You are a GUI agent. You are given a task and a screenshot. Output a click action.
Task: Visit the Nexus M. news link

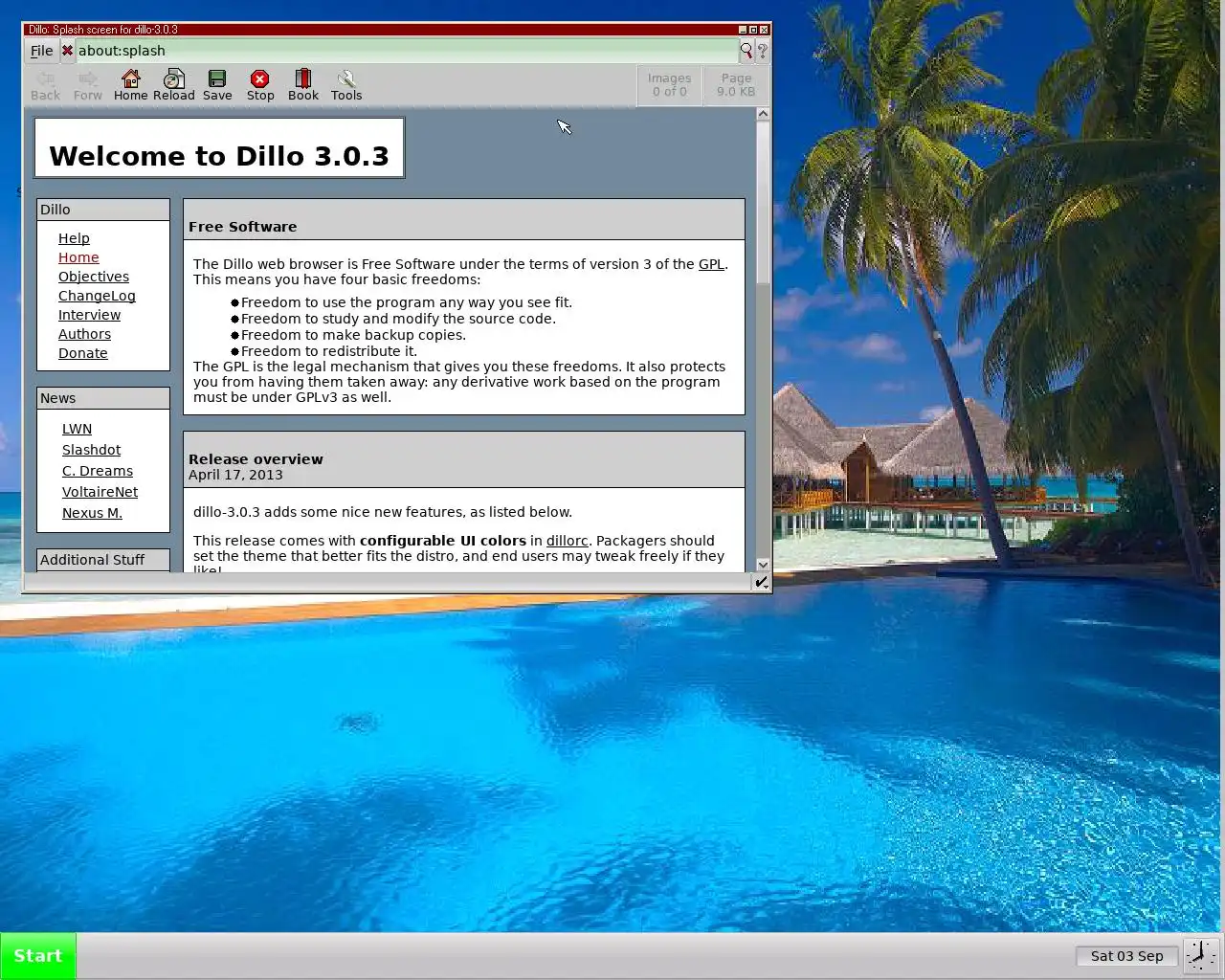pos(92,513)
